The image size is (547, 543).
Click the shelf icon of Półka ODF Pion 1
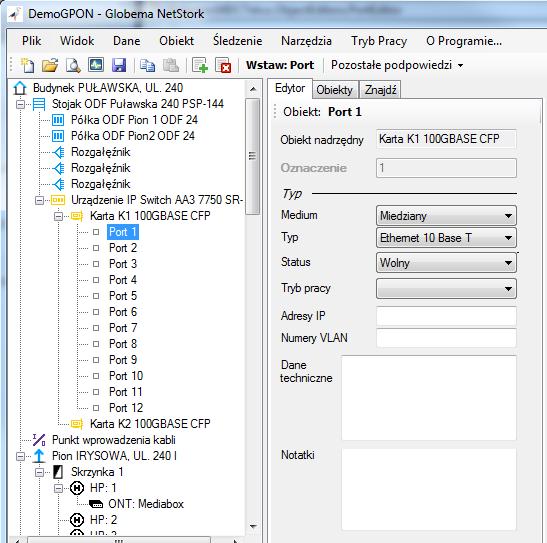pyautogui.click(x=58, y=120)
